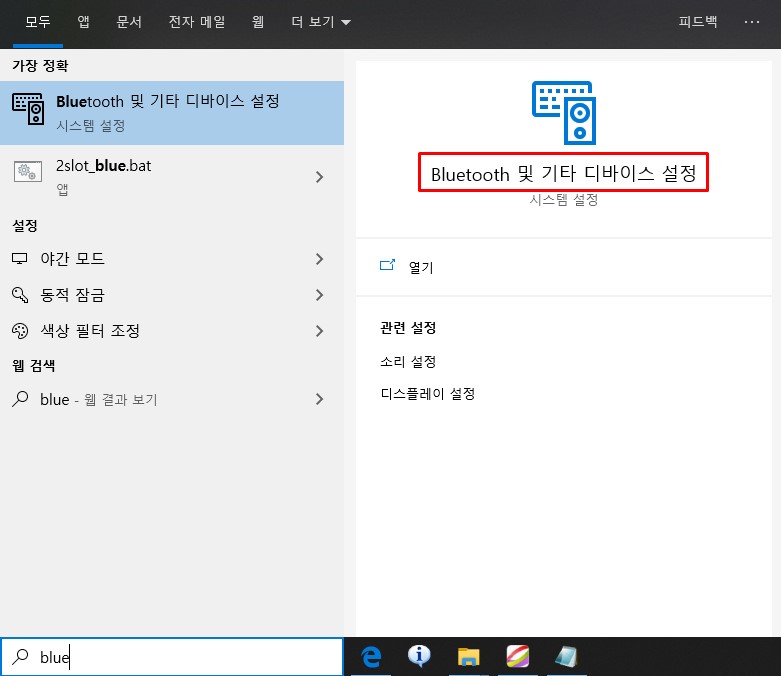Image resolution: width=781 pixels, height=676 pixels.
Task: Click the 웹 검색 section header
Action: click(x=33, y=366)
